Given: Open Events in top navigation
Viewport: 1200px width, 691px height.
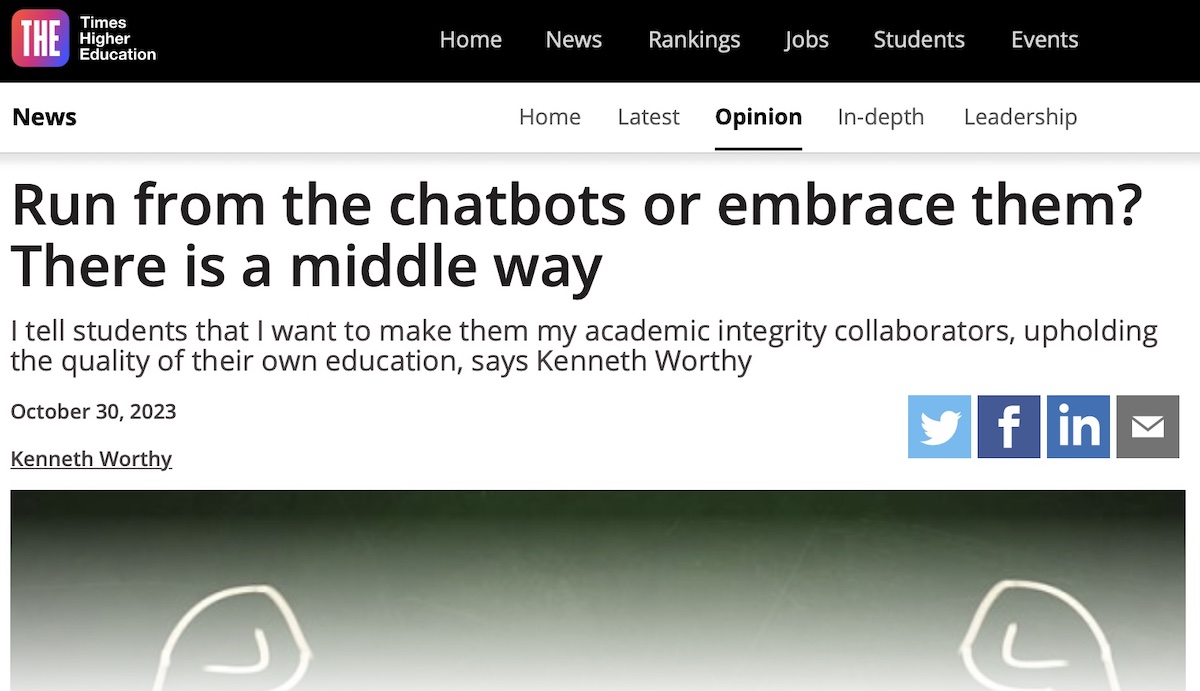Looking at the screenshot, I should [1044, 40].
